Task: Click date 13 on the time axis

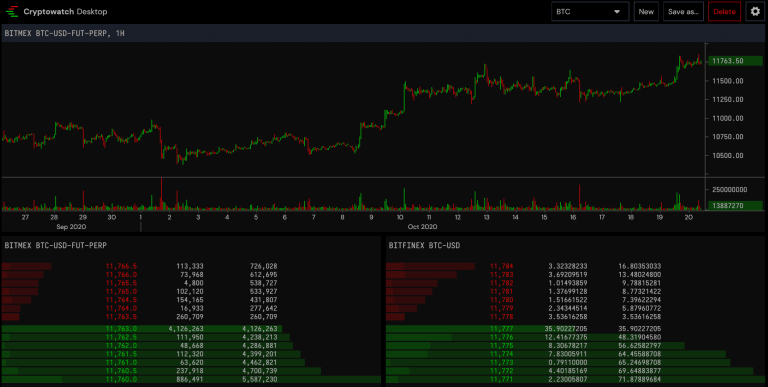Action: click(x=486, y=217)
